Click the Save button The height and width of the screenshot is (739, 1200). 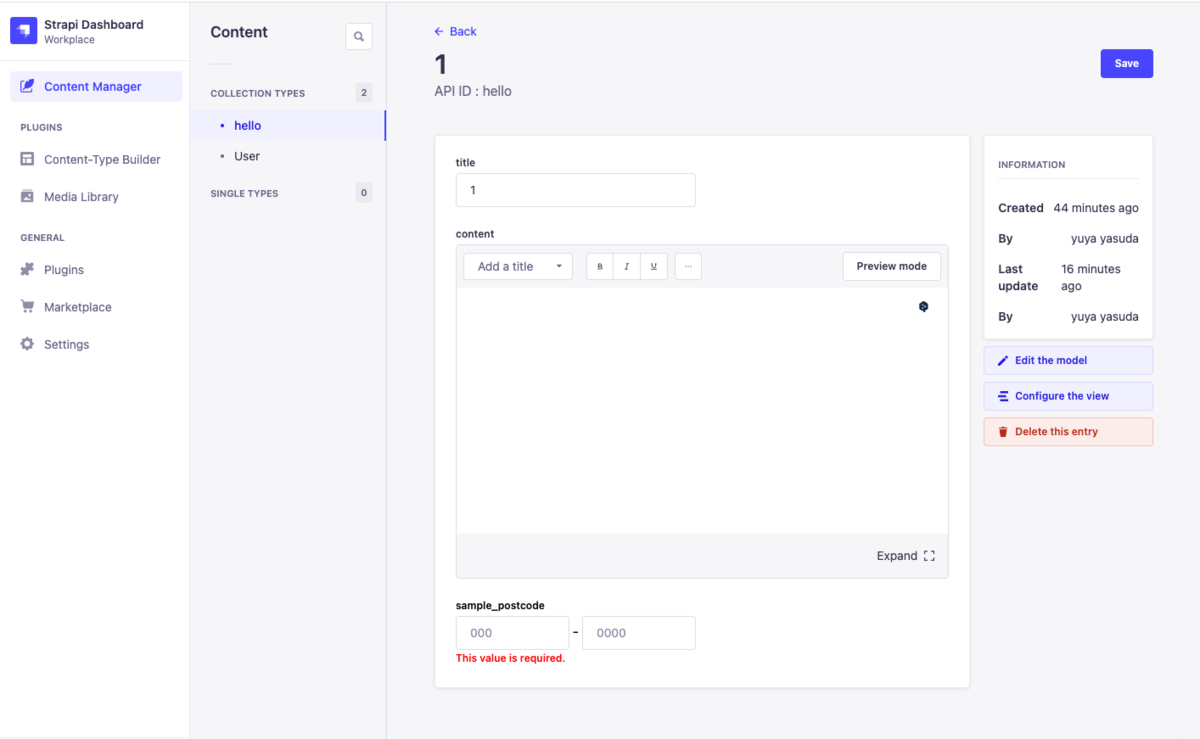coord(1127,63)
